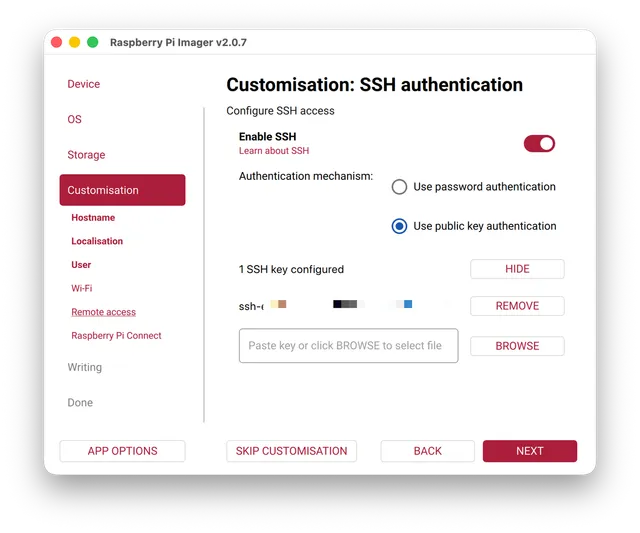Open Hostname customisation page
The width and height of the screenshot is (640, 533).
tap(93, 218)
